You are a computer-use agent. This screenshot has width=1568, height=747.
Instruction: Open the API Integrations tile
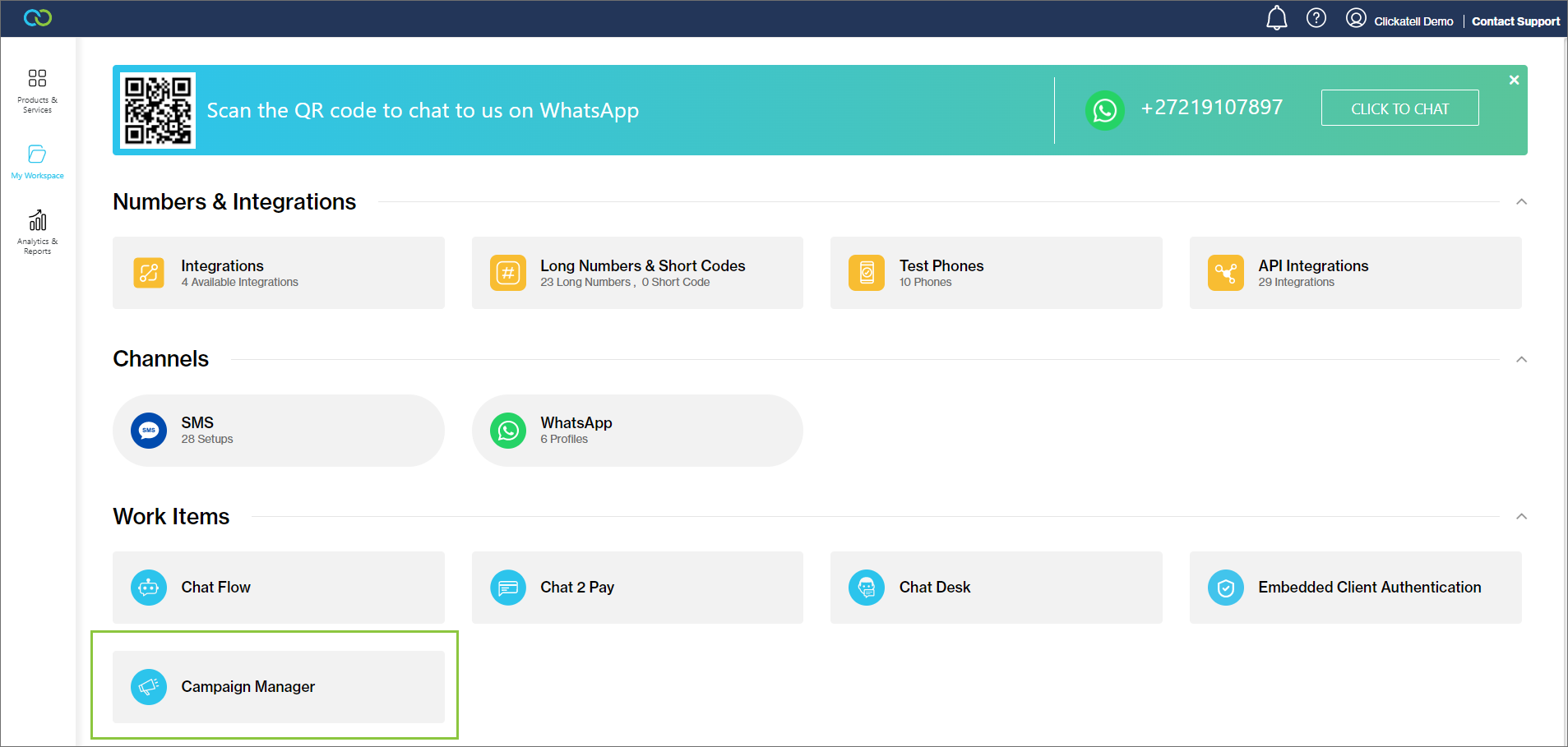[1354, 273]
